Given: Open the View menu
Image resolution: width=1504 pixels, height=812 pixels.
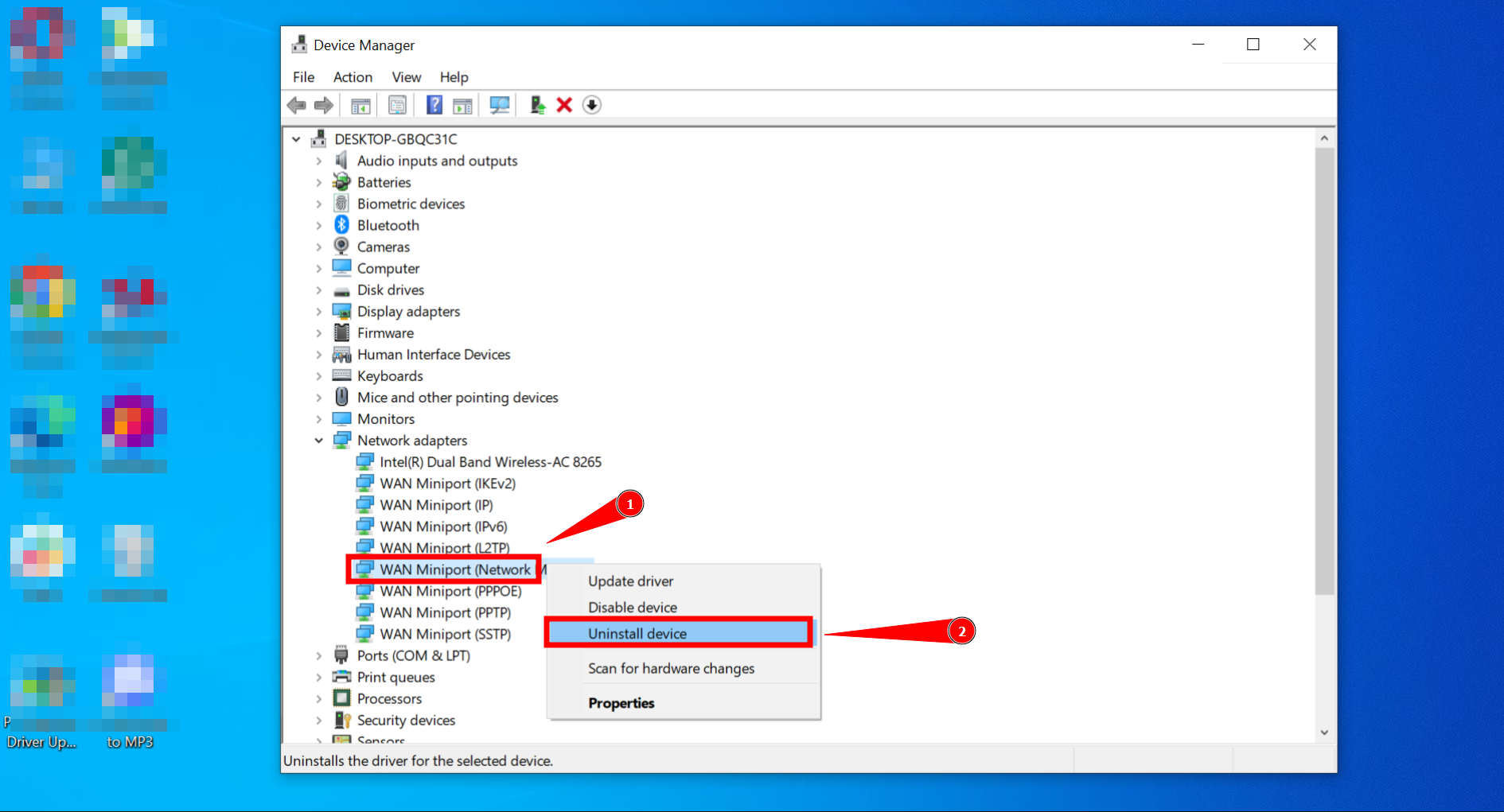Looking at the screenshot, I should 407,77.
